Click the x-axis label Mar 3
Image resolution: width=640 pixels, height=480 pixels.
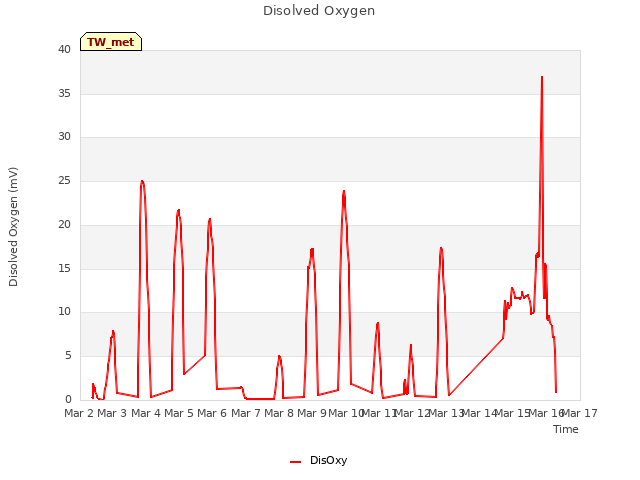pyautogui.click(x=112, y=413)
